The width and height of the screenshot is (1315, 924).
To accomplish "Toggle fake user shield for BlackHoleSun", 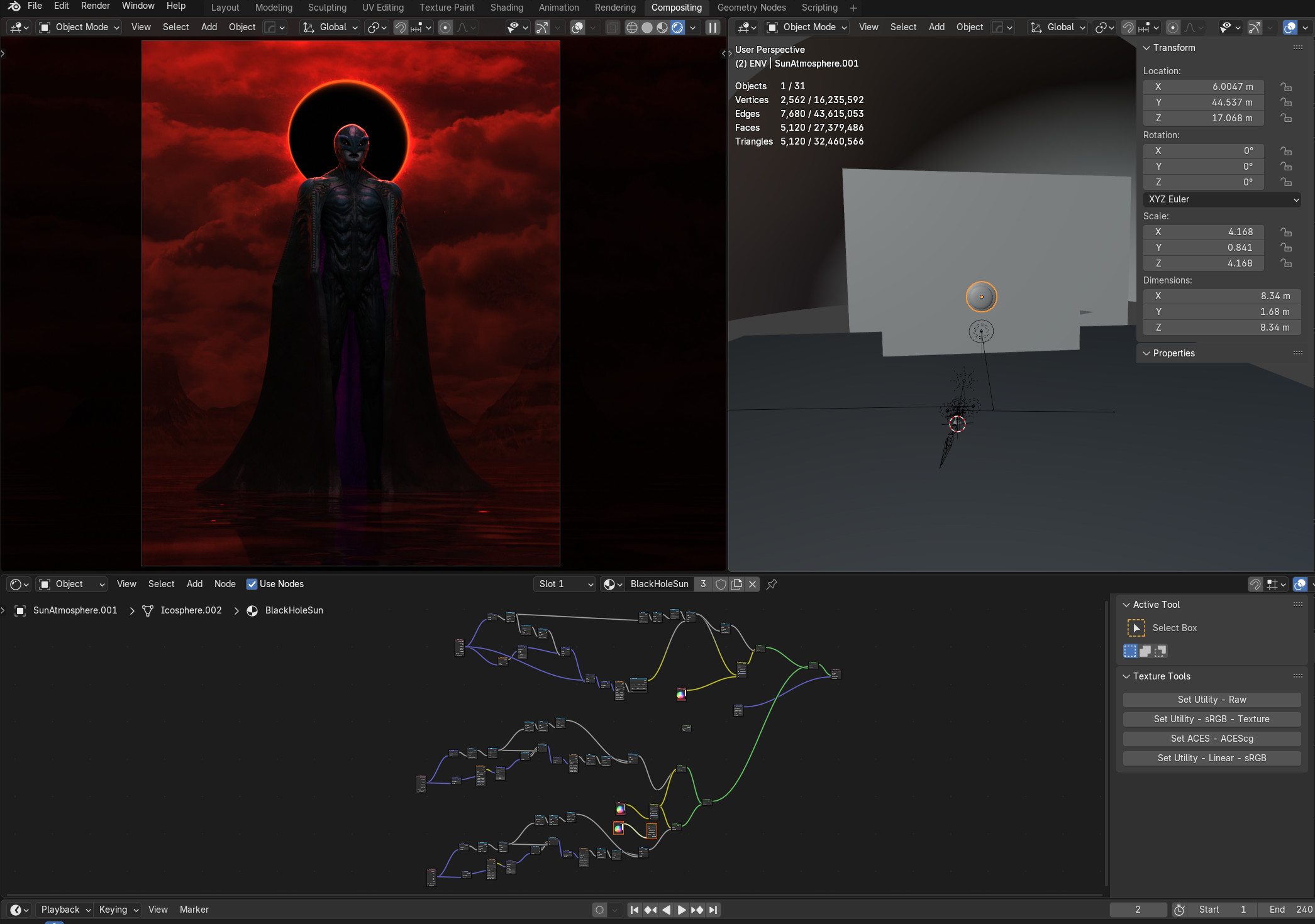I will [721, 584].
